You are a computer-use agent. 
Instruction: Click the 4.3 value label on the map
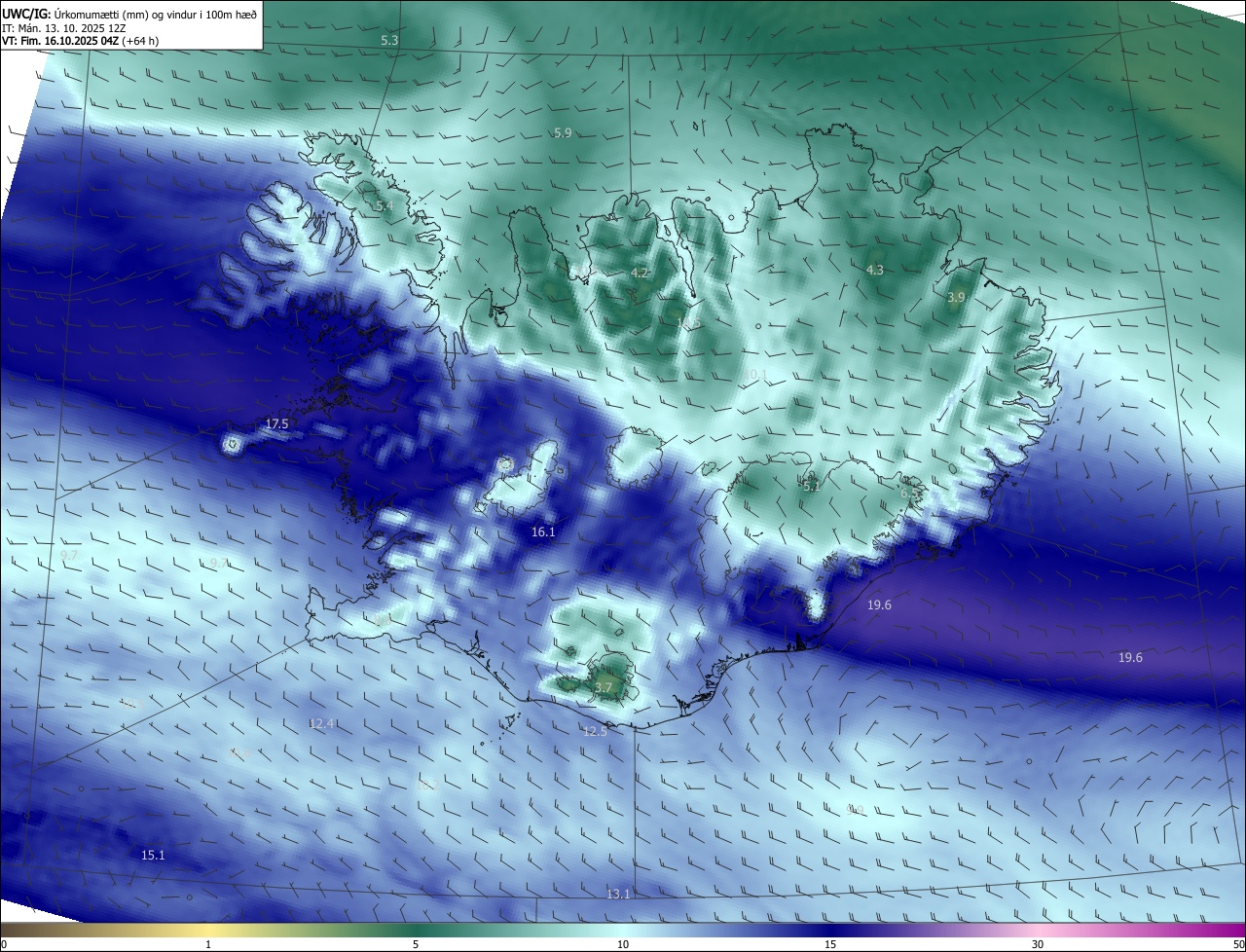point(874,270)
